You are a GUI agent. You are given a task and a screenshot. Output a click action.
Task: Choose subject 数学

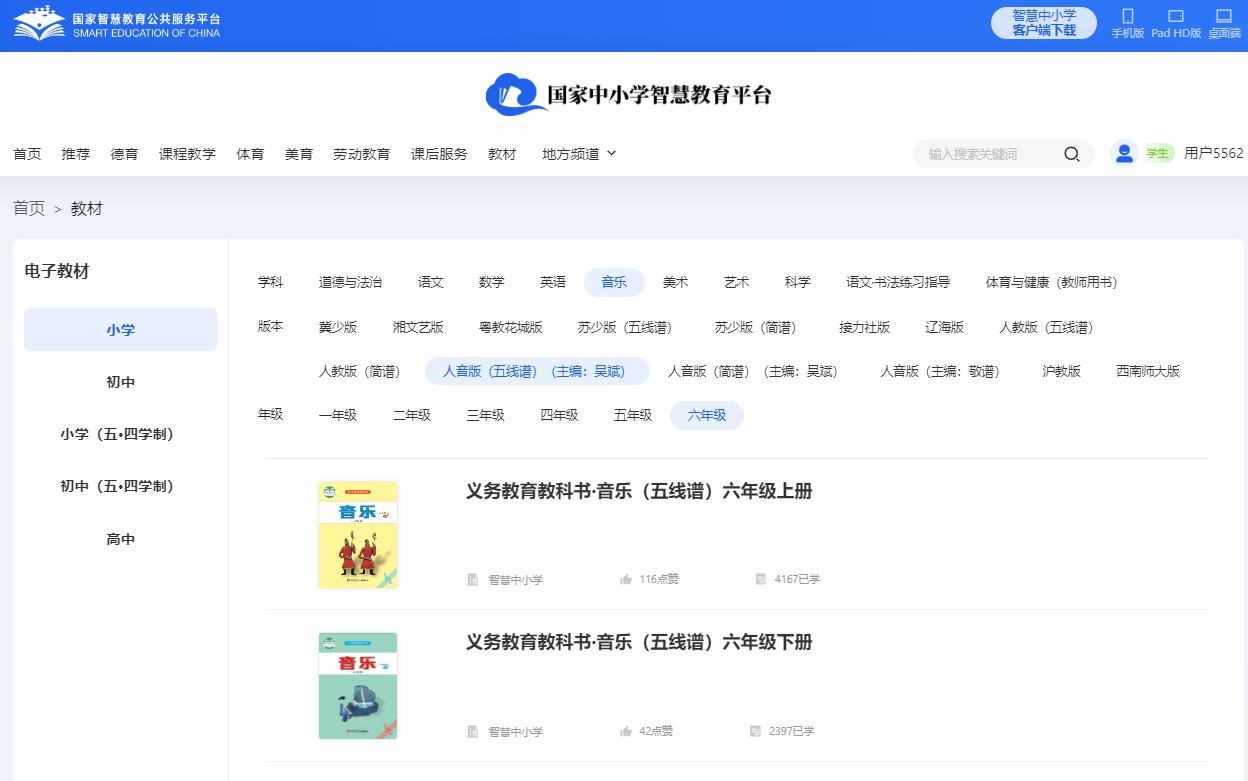(x=492, y=283)
